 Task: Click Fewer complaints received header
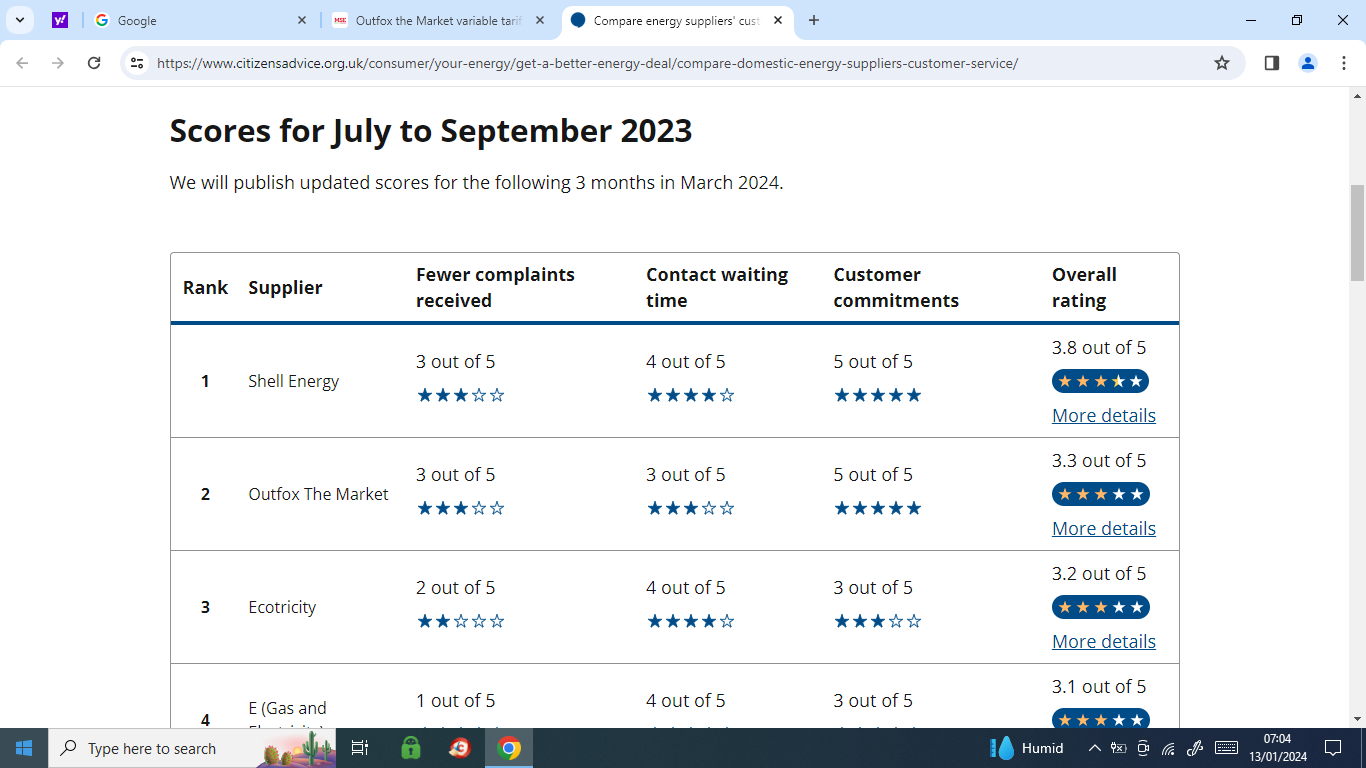[x=495, y=287]
